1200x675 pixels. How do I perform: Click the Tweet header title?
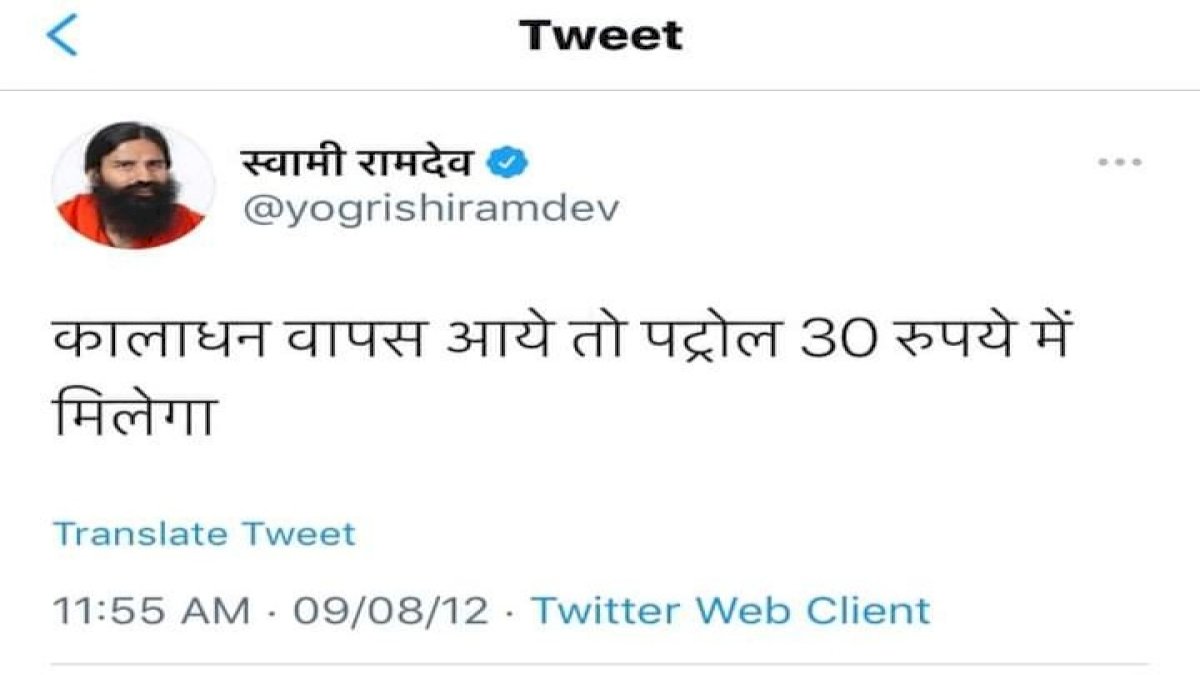click(x=601, y=36)
